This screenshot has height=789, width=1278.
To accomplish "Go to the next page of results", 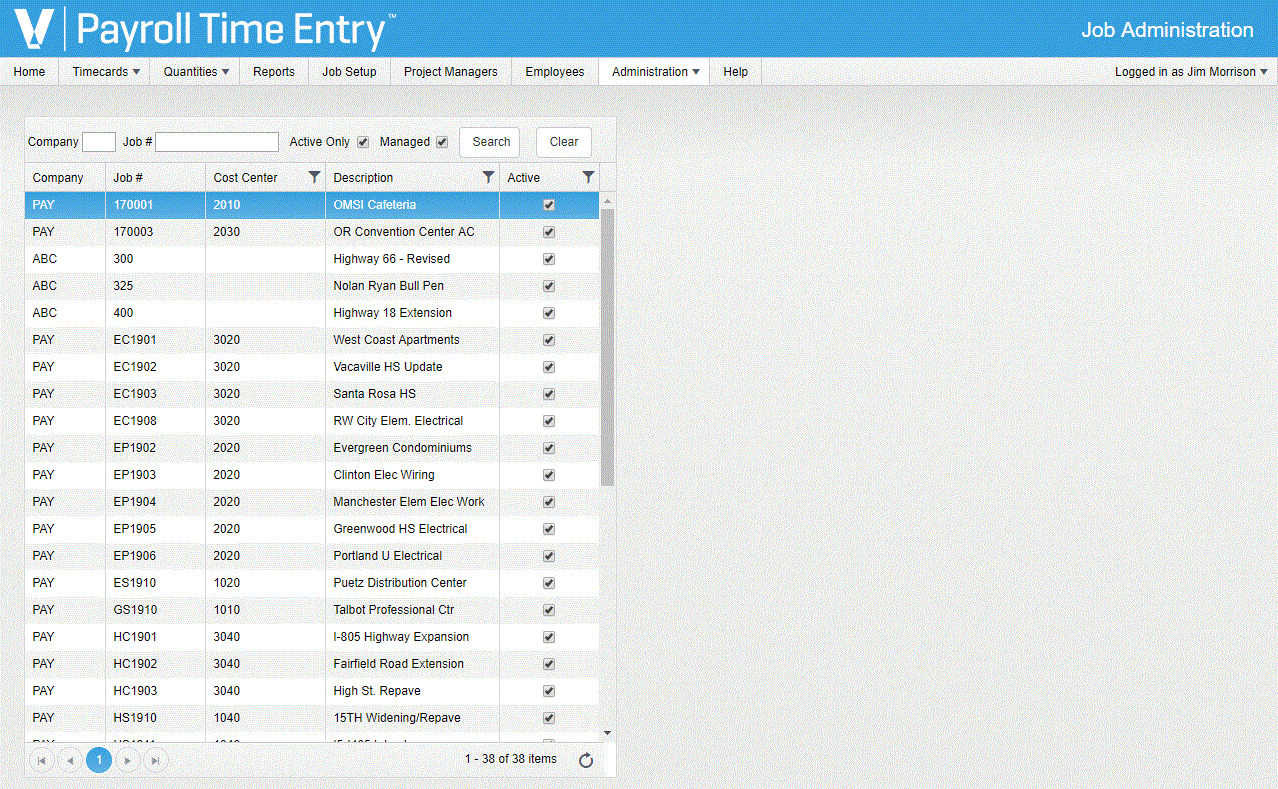I will 127,760.
